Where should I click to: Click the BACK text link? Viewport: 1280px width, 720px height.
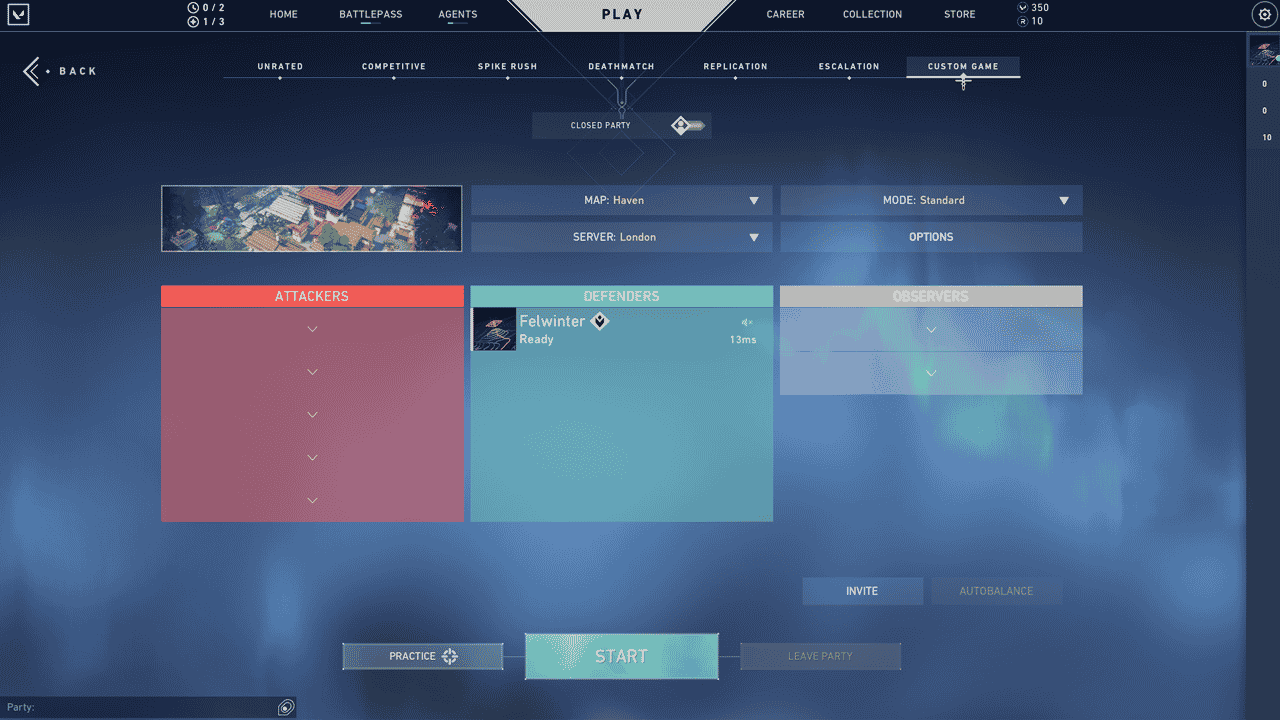78,71
